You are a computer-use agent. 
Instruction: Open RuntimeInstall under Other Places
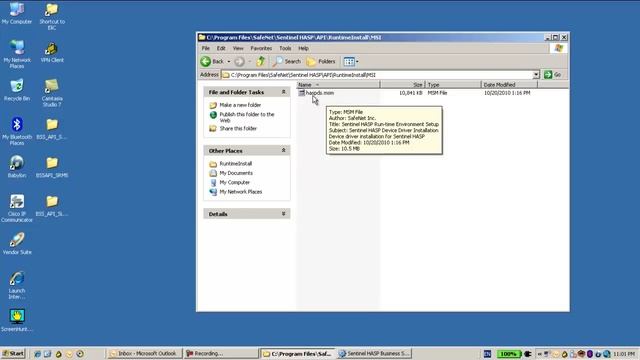coord(236,164)
